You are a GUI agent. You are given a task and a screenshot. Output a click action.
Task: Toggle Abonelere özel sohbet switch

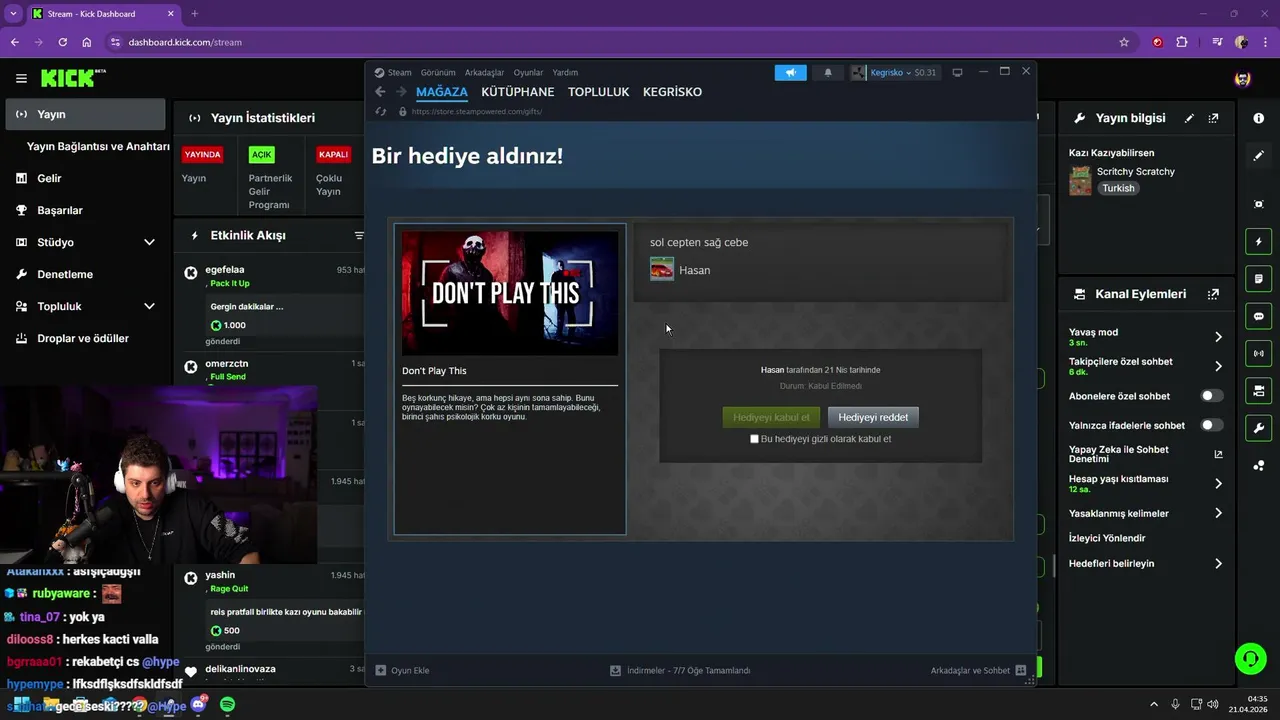tap(1211, 396)
